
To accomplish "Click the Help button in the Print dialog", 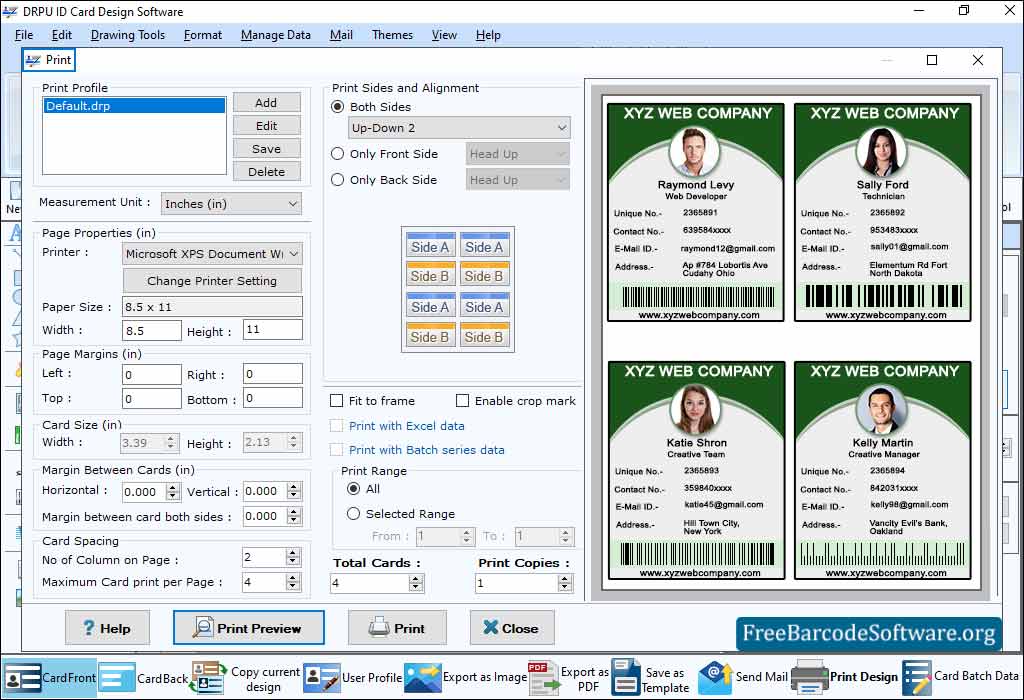I will (x=107, y=628).
